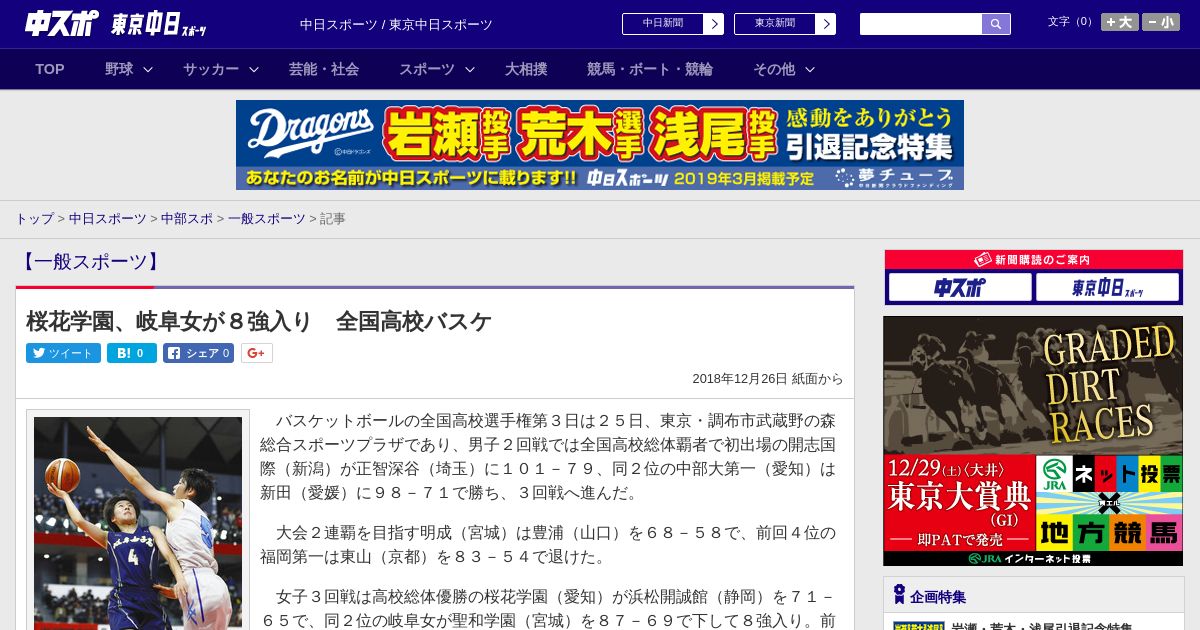Open the Graded Dirt Races 東京大賞典 ad
Viewport: 1200px width, 630px height.
coord(1033,441)
